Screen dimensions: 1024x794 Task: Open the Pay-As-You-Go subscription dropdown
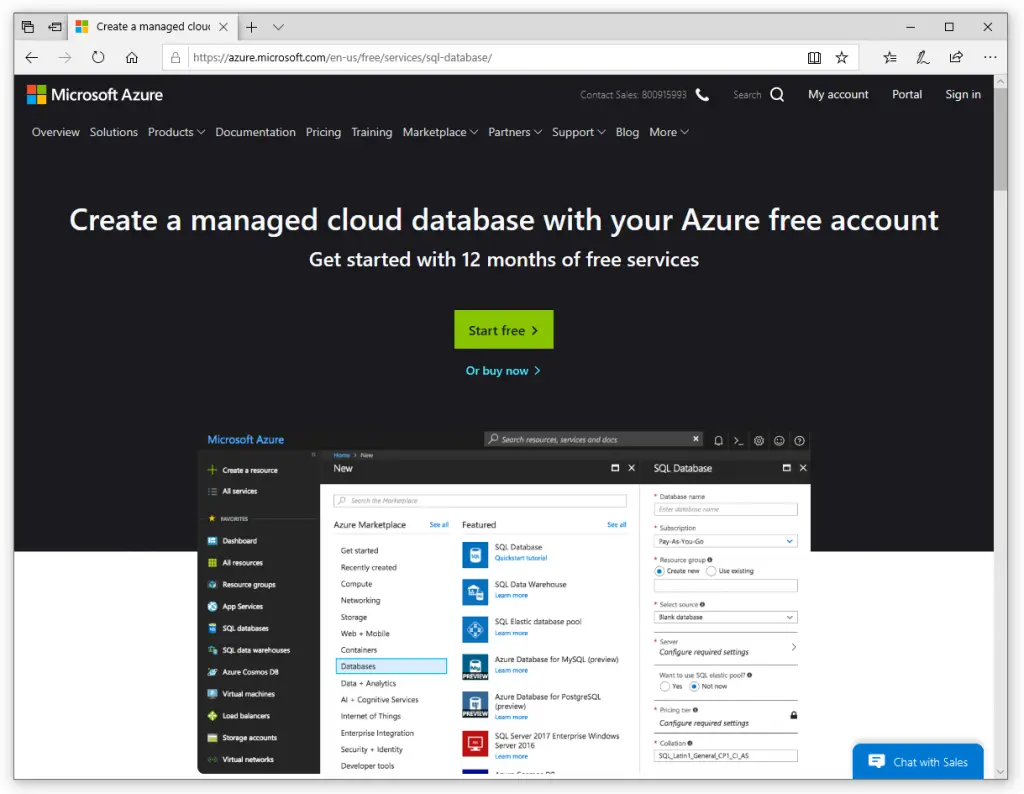click(726, 541)
